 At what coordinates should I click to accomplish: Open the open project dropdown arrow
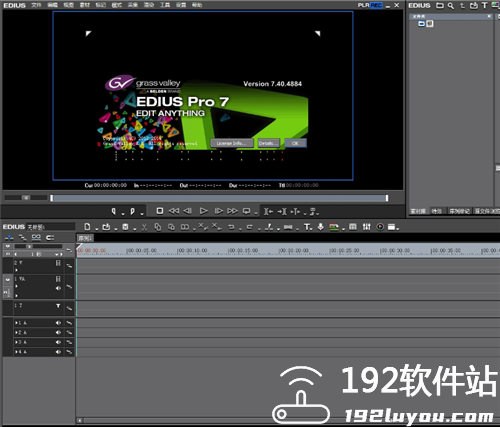coord(116,229)
